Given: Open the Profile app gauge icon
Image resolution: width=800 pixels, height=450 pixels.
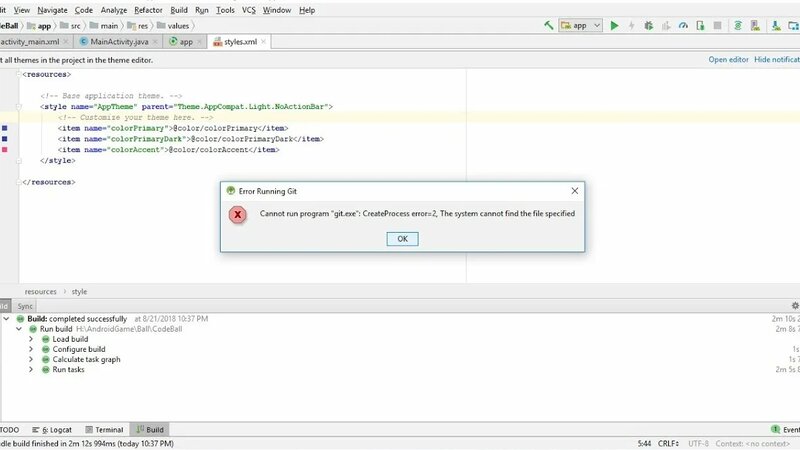Looking at the screenshot, I should click(x=683, y=25).
